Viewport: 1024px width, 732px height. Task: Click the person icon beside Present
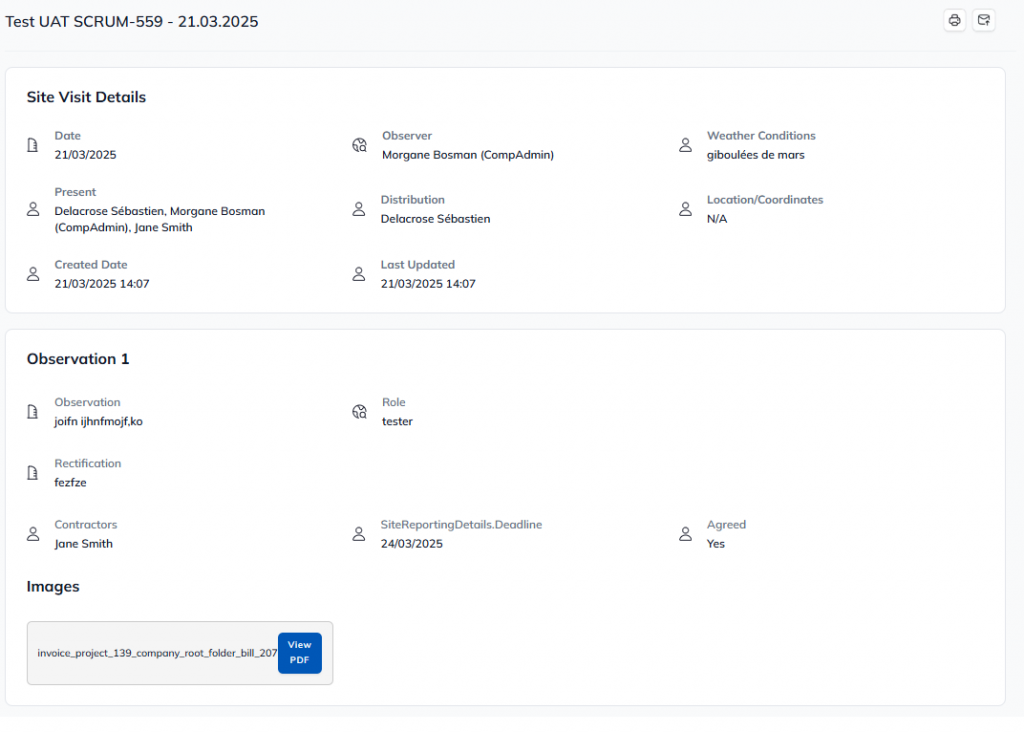(x=33, y=210)
